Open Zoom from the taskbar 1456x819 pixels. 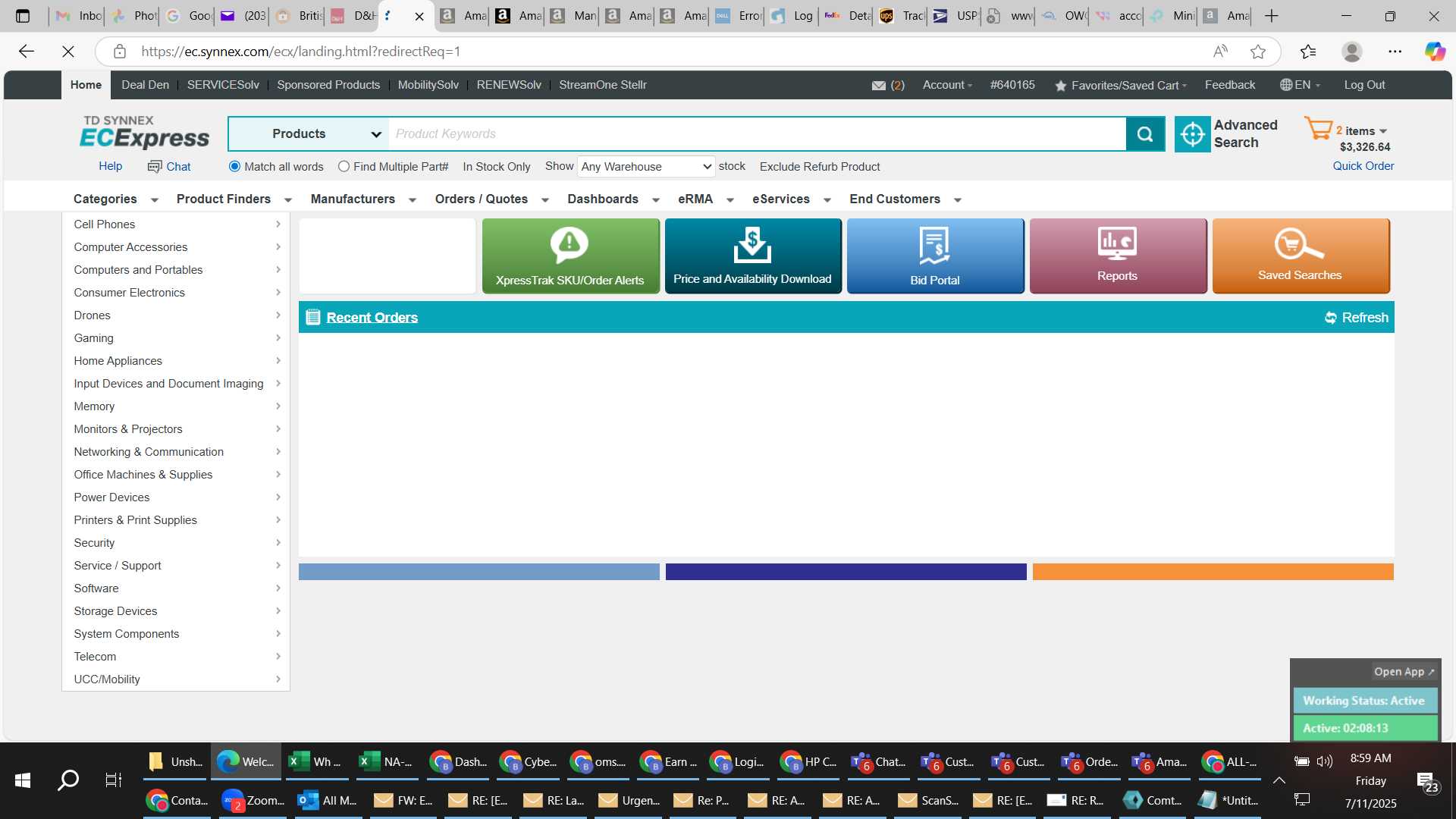tap(254, 800)
